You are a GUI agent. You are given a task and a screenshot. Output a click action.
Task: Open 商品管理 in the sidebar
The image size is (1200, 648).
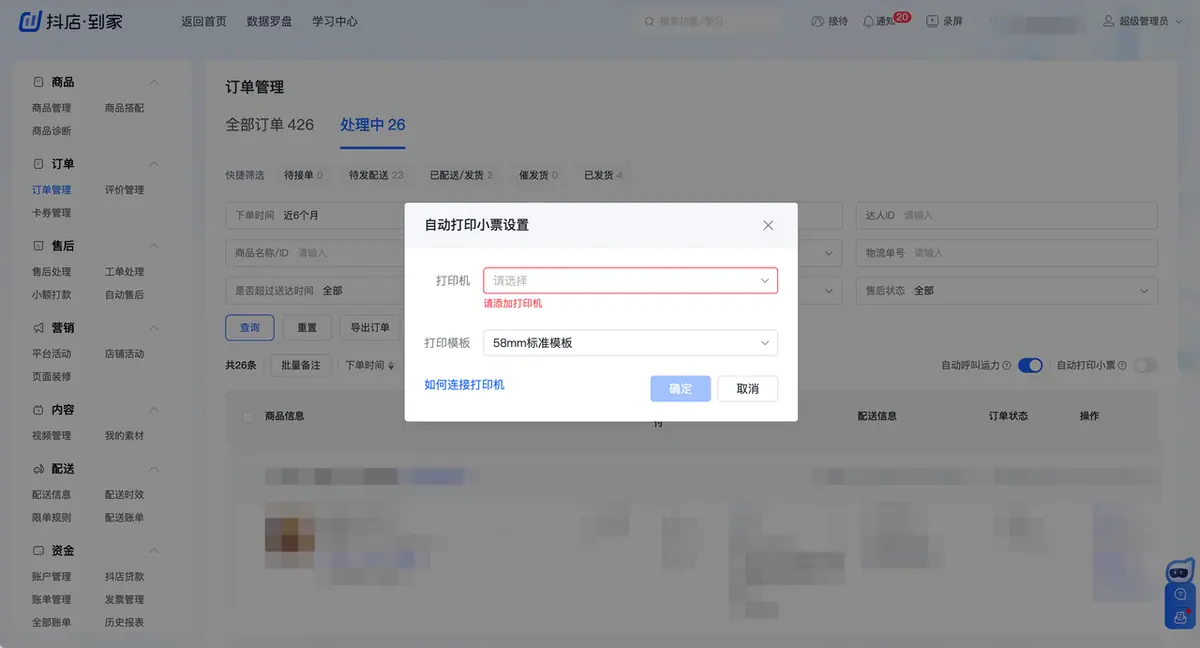52,108
